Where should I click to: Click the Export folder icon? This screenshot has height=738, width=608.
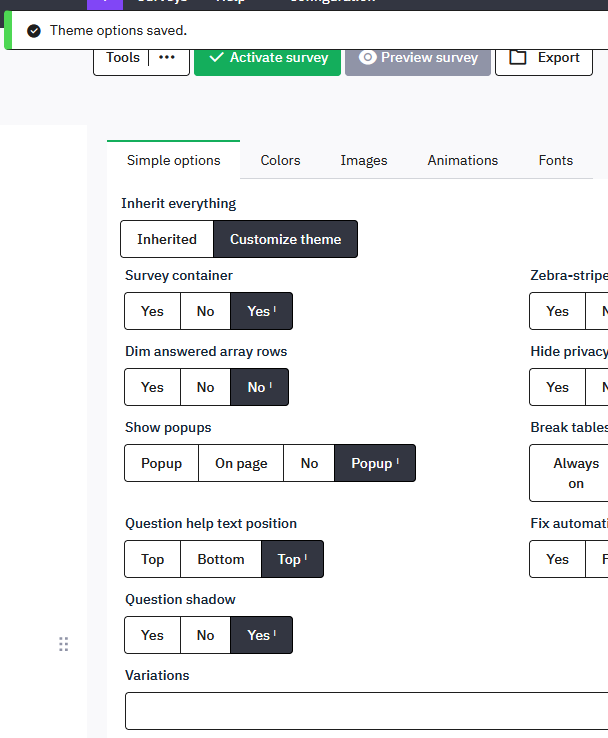tap(517, 58)
